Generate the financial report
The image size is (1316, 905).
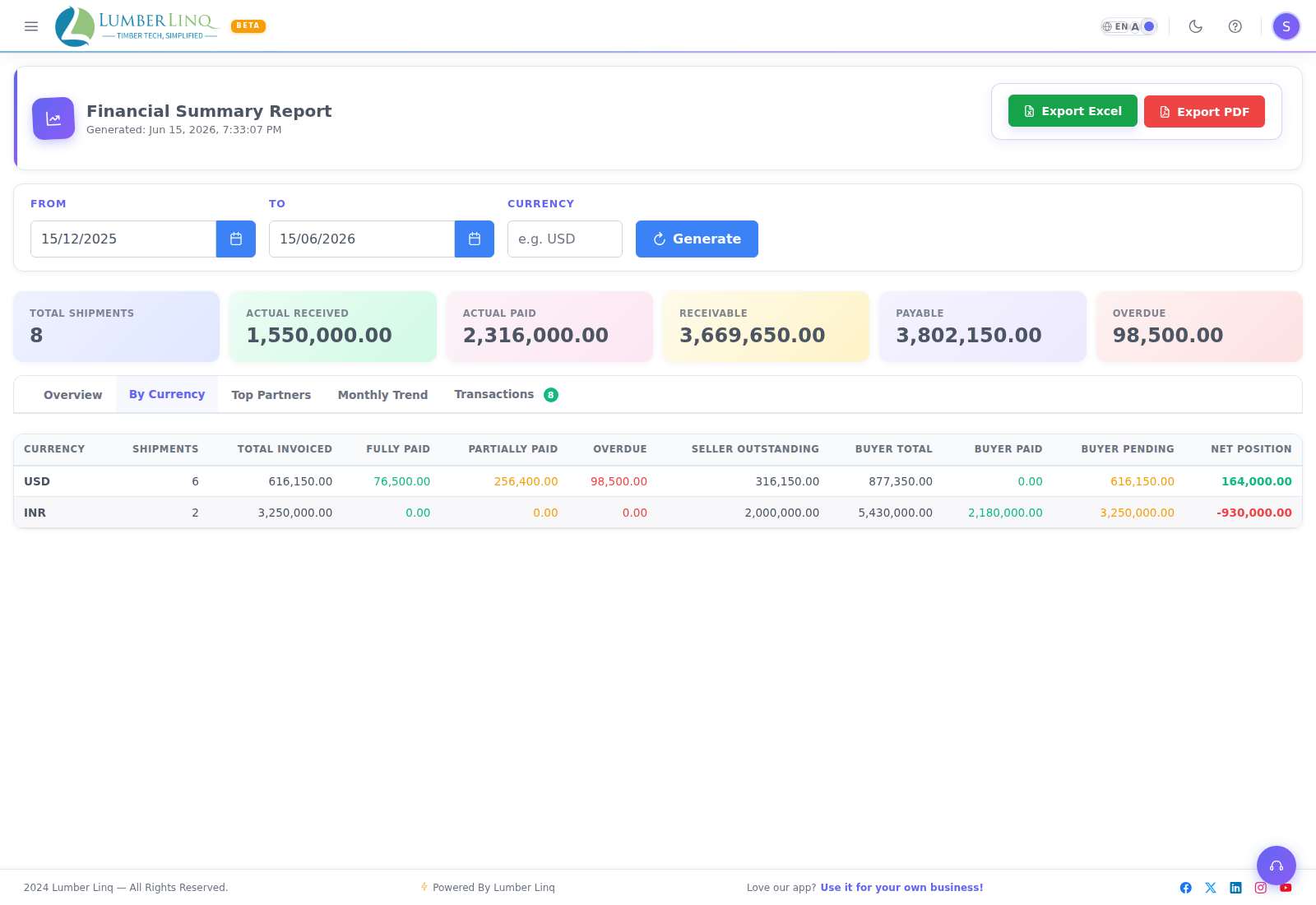[697, 239]
